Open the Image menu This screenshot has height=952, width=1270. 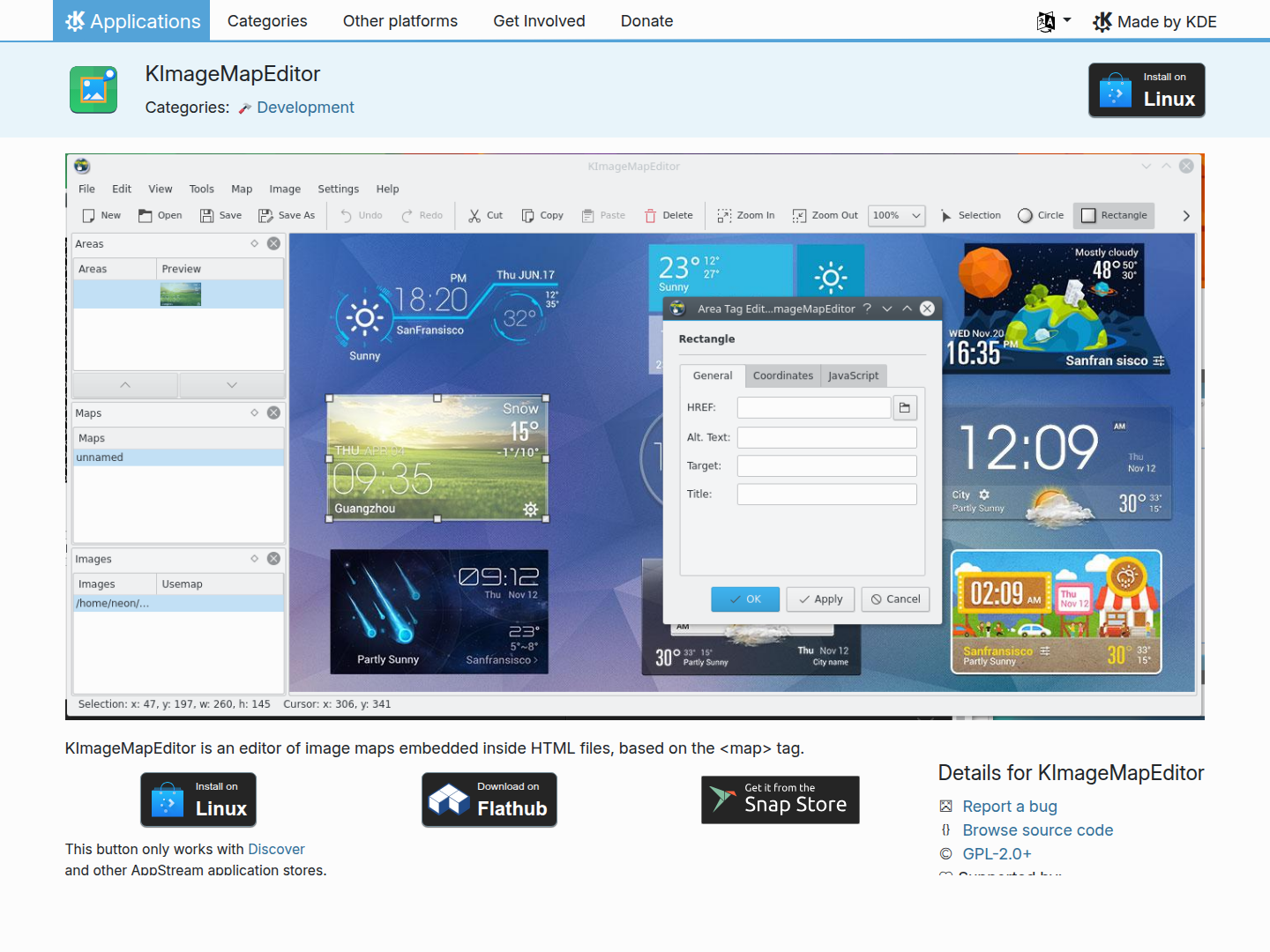pos(285,190)
